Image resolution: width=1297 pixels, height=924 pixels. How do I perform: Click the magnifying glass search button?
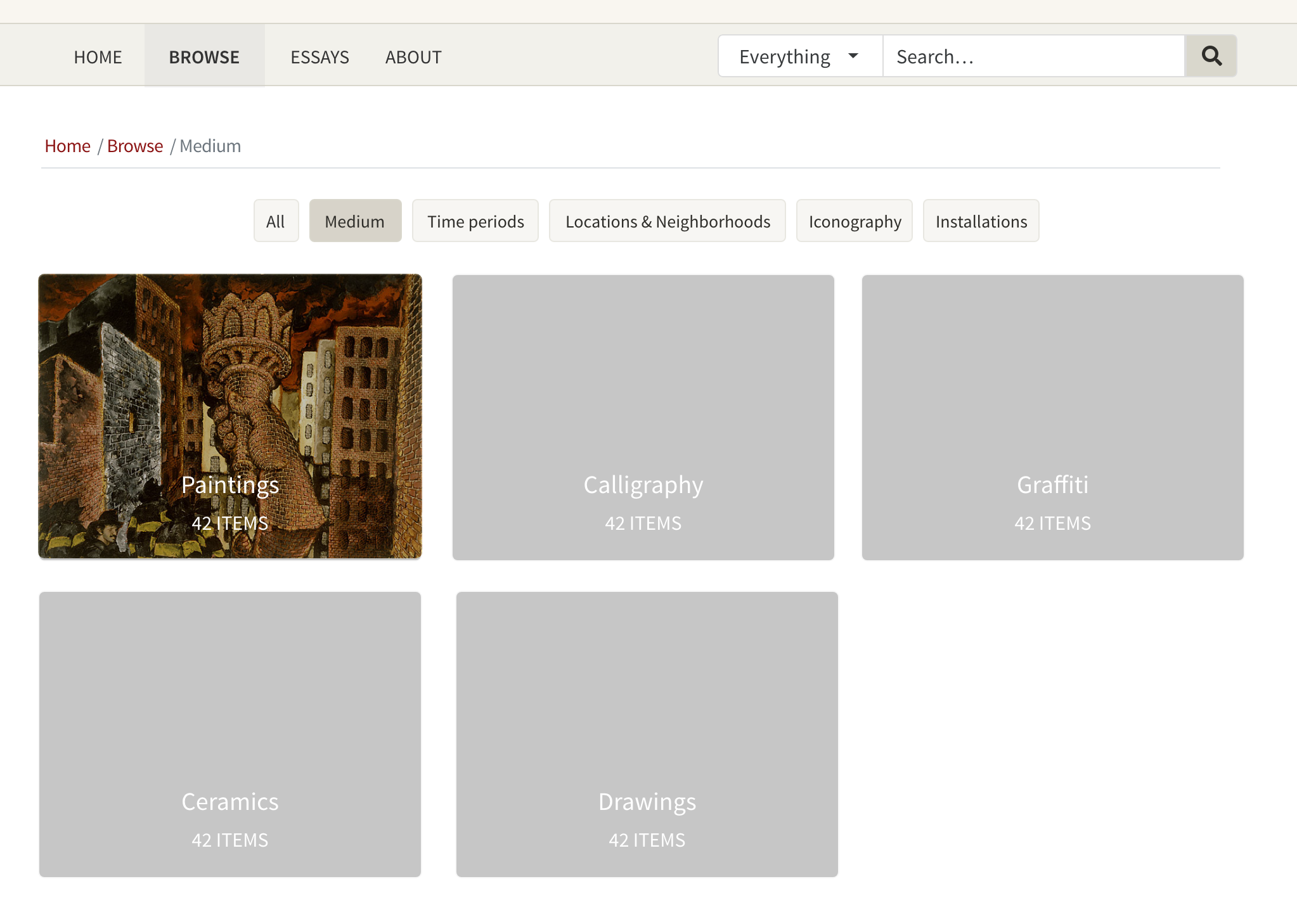tap(1211, 56)
